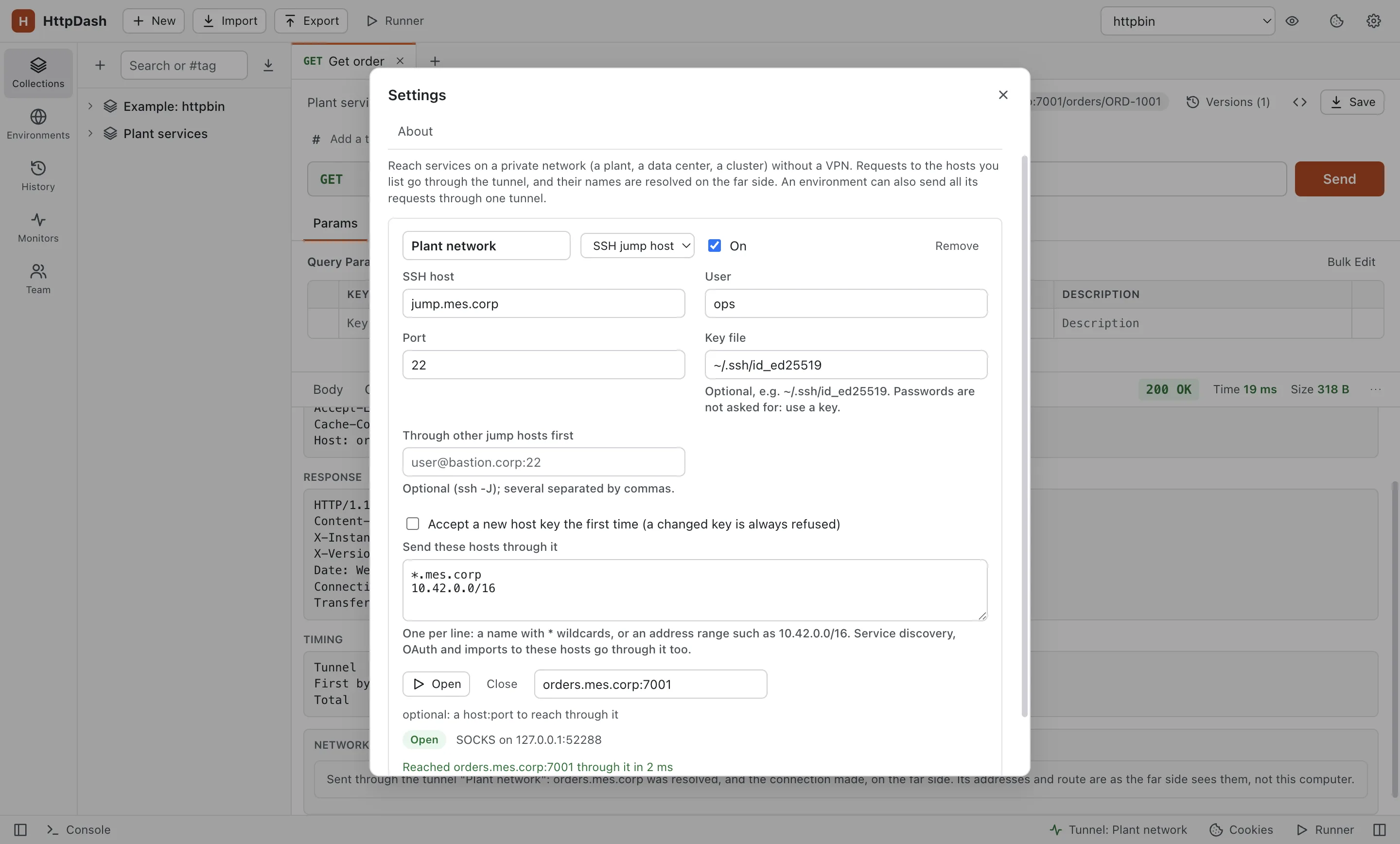Viewport: 1400px width, 844px height.
Task: Click the Export button
Action: tap(311, 21)
